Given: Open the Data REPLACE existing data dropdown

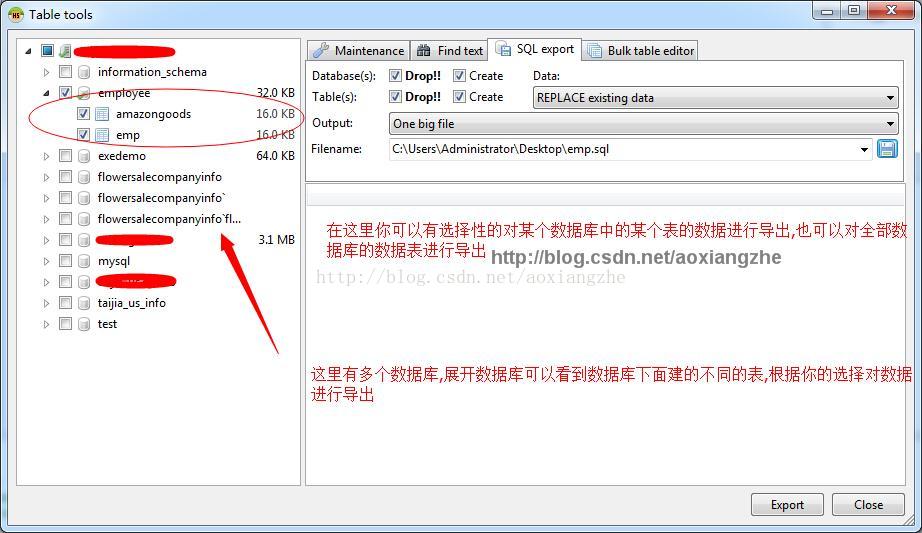Looking at the screenshot, I should (x=716, y=98).
